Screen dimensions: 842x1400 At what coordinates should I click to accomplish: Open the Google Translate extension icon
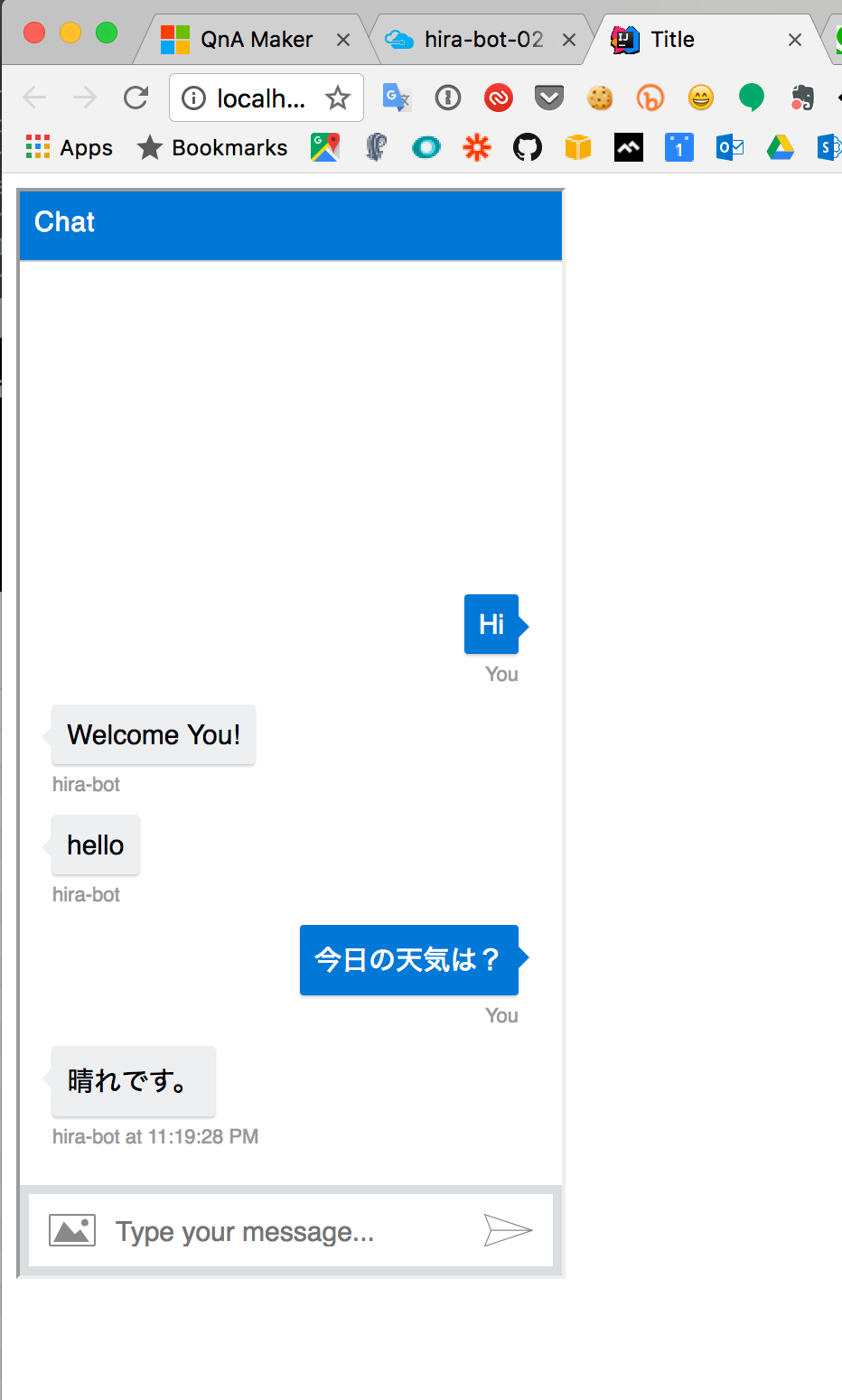(x=396, y=98)
